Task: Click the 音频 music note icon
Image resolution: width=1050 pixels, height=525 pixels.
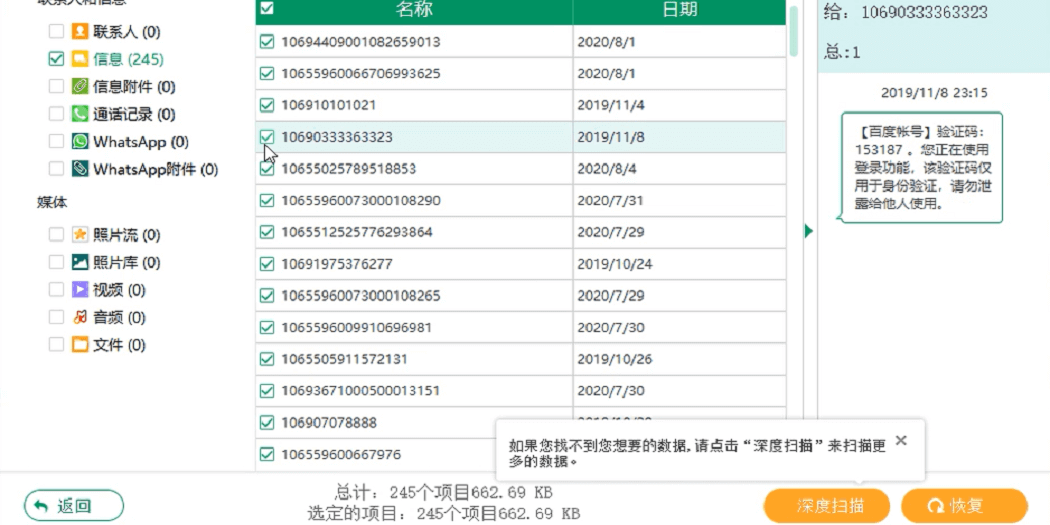Action: click(x=80, y=317)
